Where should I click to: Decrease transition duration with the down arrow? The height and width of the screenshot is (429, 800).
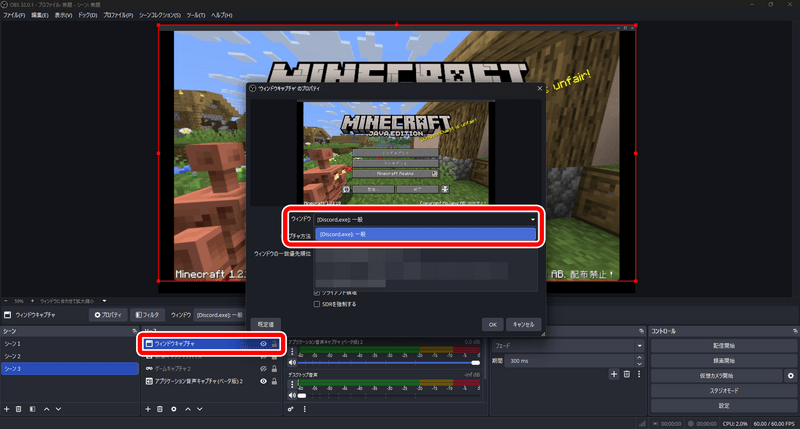pos(639,364)
